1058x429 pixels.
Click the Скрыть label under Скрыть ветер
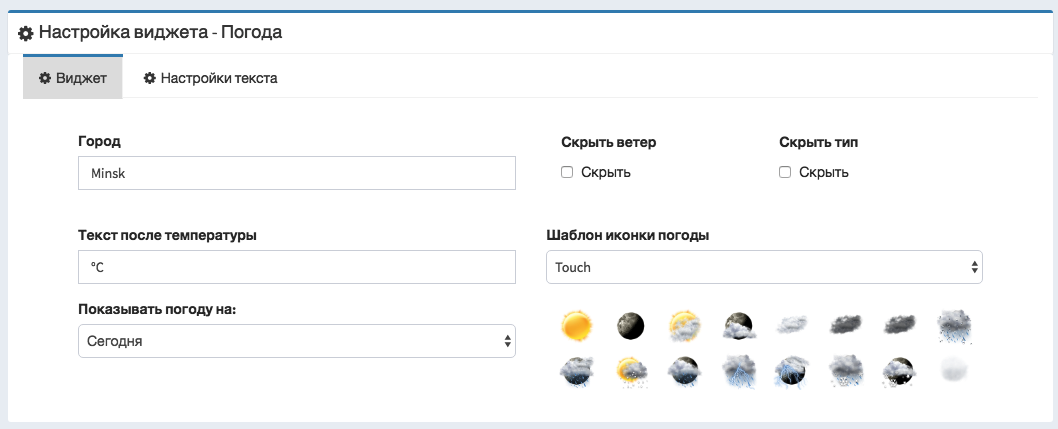[x=606, y=172]
